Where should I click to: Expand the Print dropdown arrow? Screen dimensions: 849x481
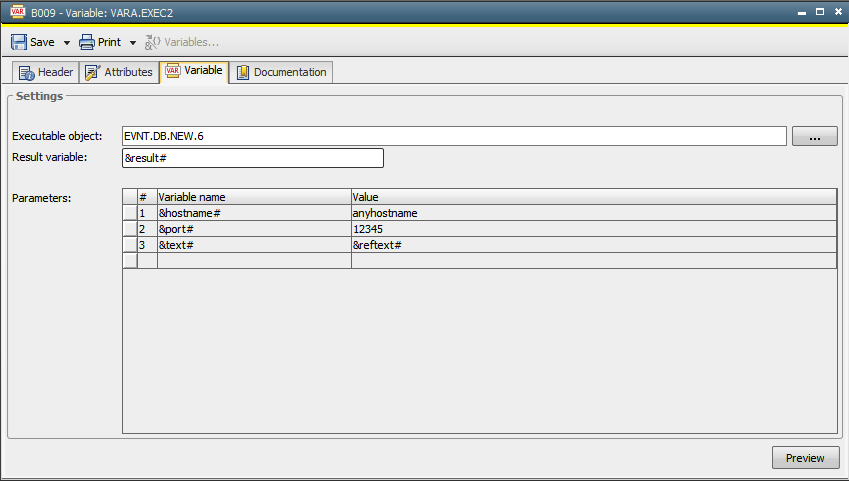pos(133,43)
